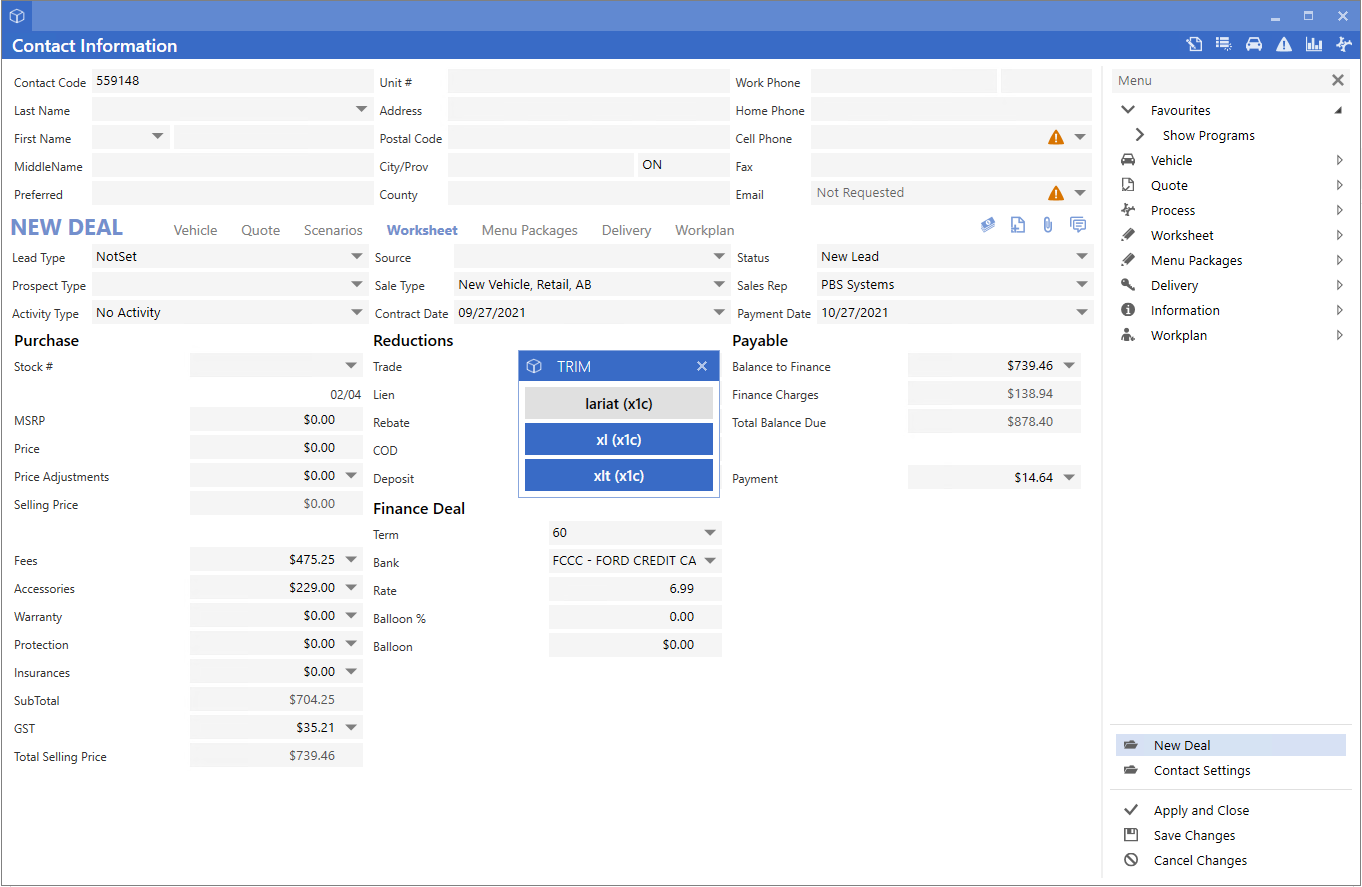Screen dimensions: 1362x887
Task: Close the TRIM popup
Action: pyautogui.click(x=702, y=366)
